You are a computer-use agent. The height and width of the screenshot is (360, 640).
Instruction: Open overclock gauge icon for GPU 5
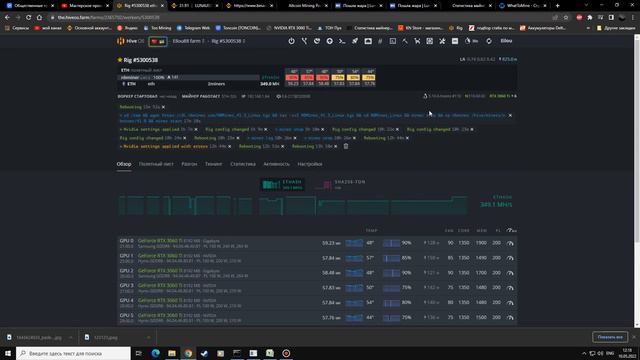click(x=510, y=318)
